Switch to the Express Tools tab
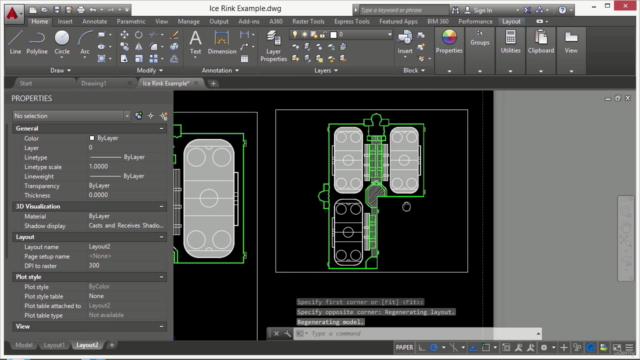This screenshot has height=360, width=640. click(x=351, y=21)
